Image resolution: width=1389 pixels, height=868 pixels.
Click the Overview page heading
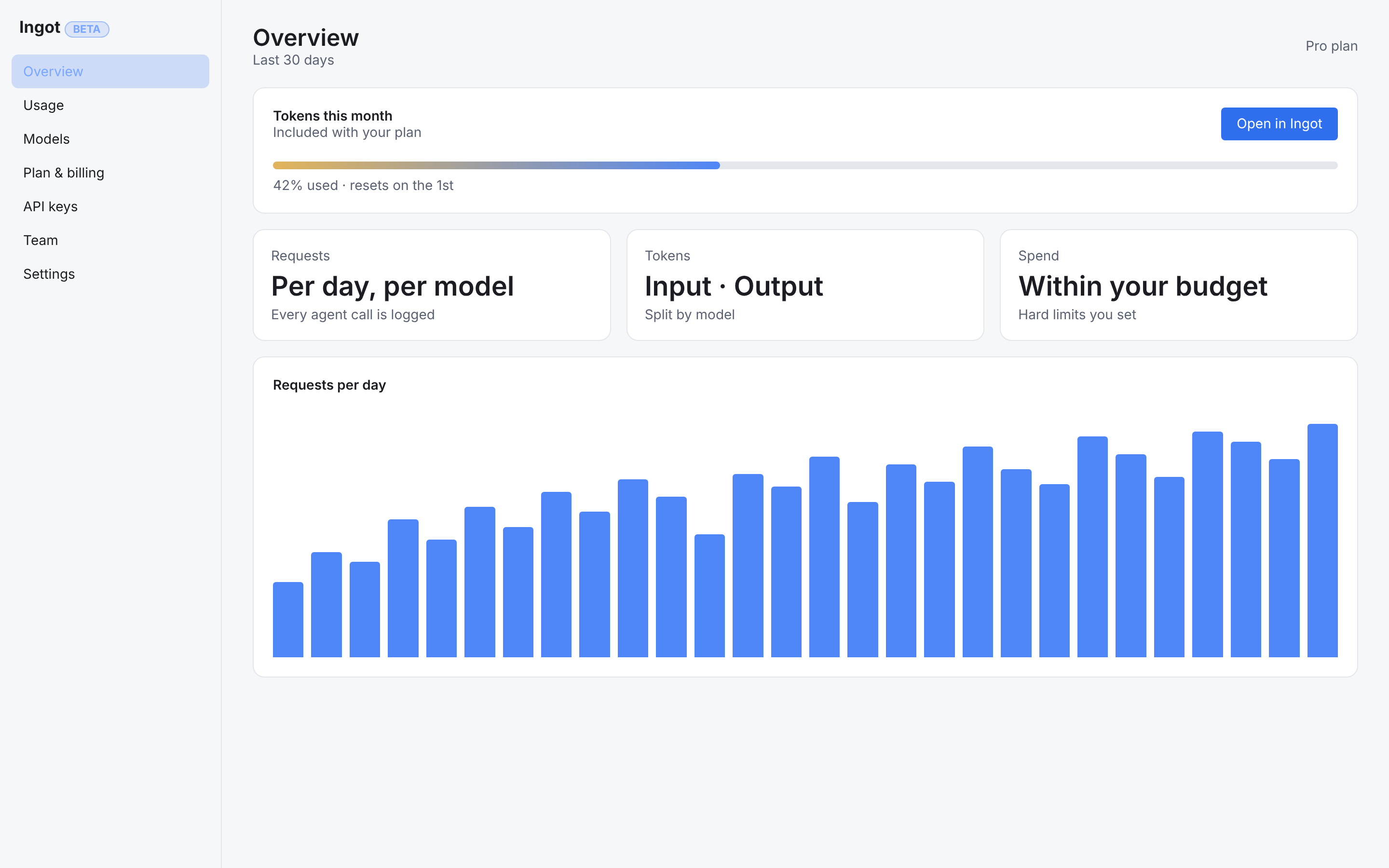coord(305,38)
